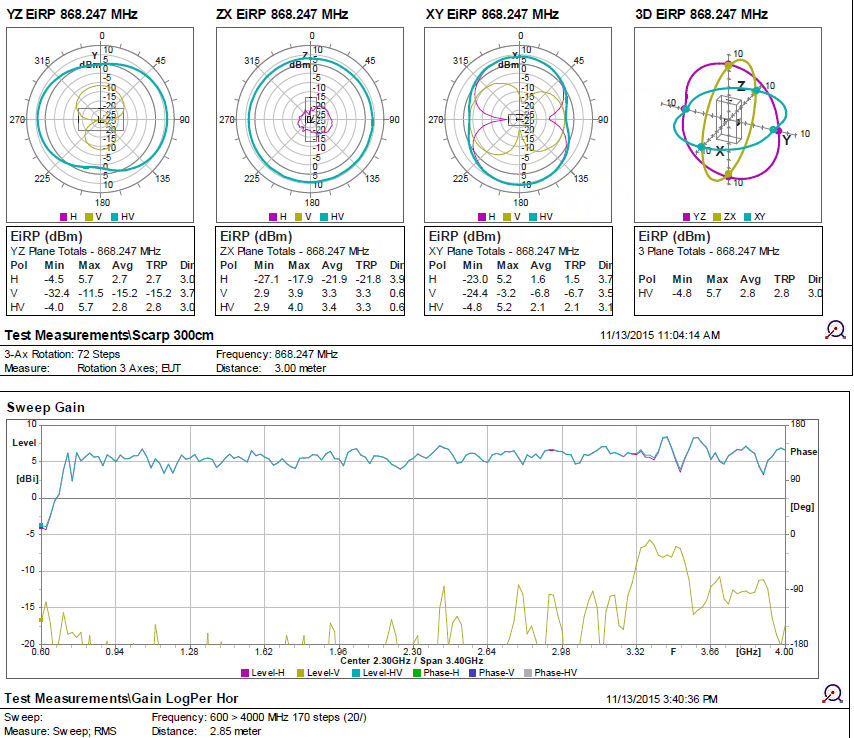Click the TRP column header in 3 Plane table
The height and width of the screenshot is (738, 854).
point(784,279)
